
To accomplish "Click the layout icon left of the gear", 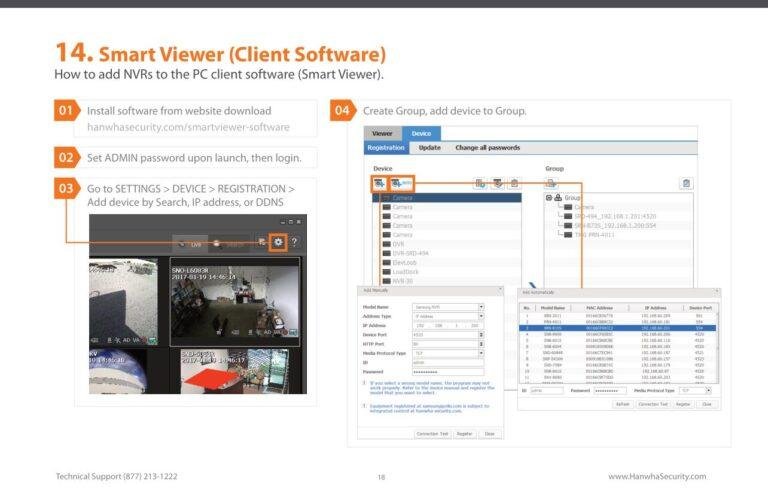I will click(262, 242).
